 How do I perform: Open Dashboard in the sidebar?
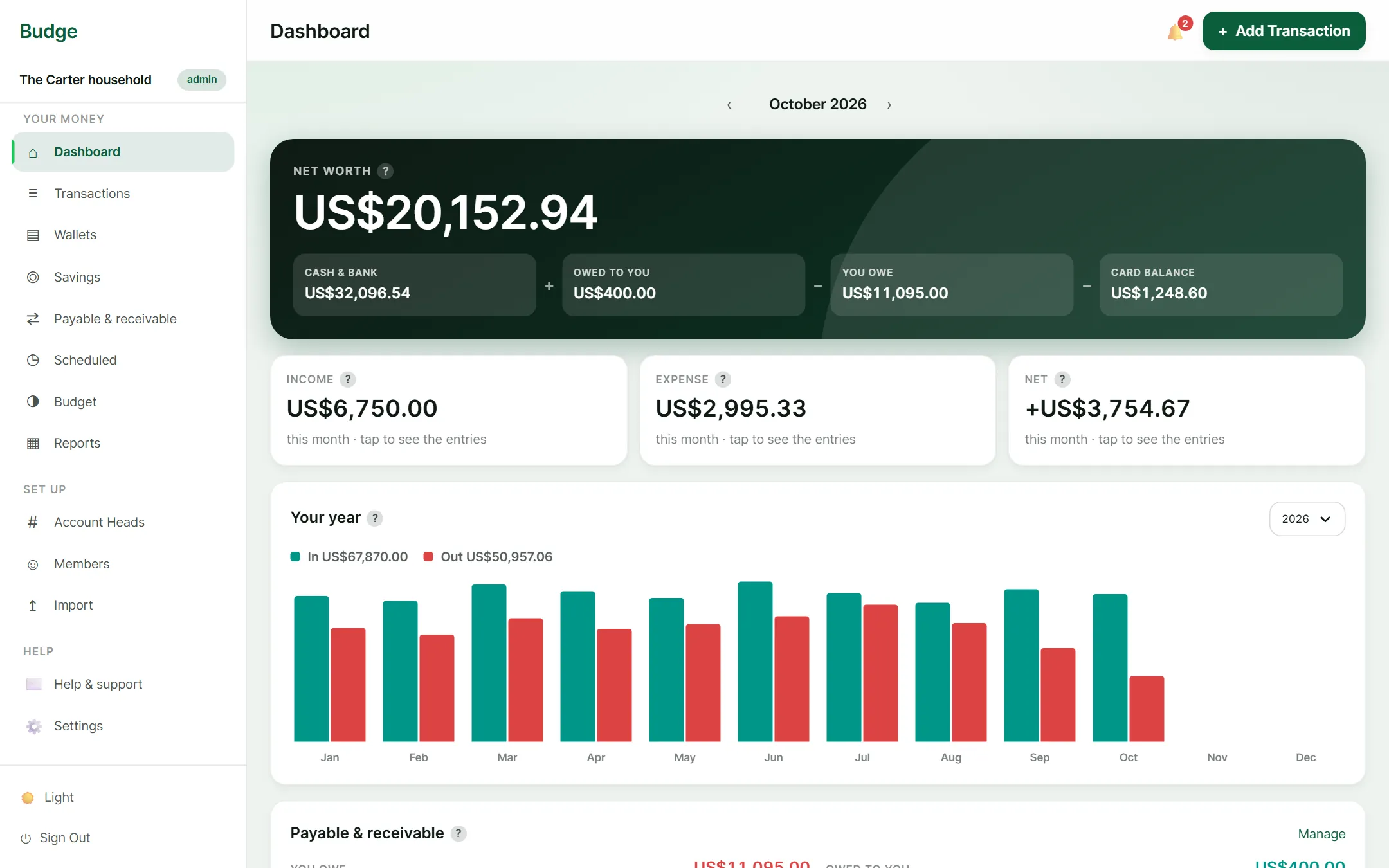pos(123,152)
